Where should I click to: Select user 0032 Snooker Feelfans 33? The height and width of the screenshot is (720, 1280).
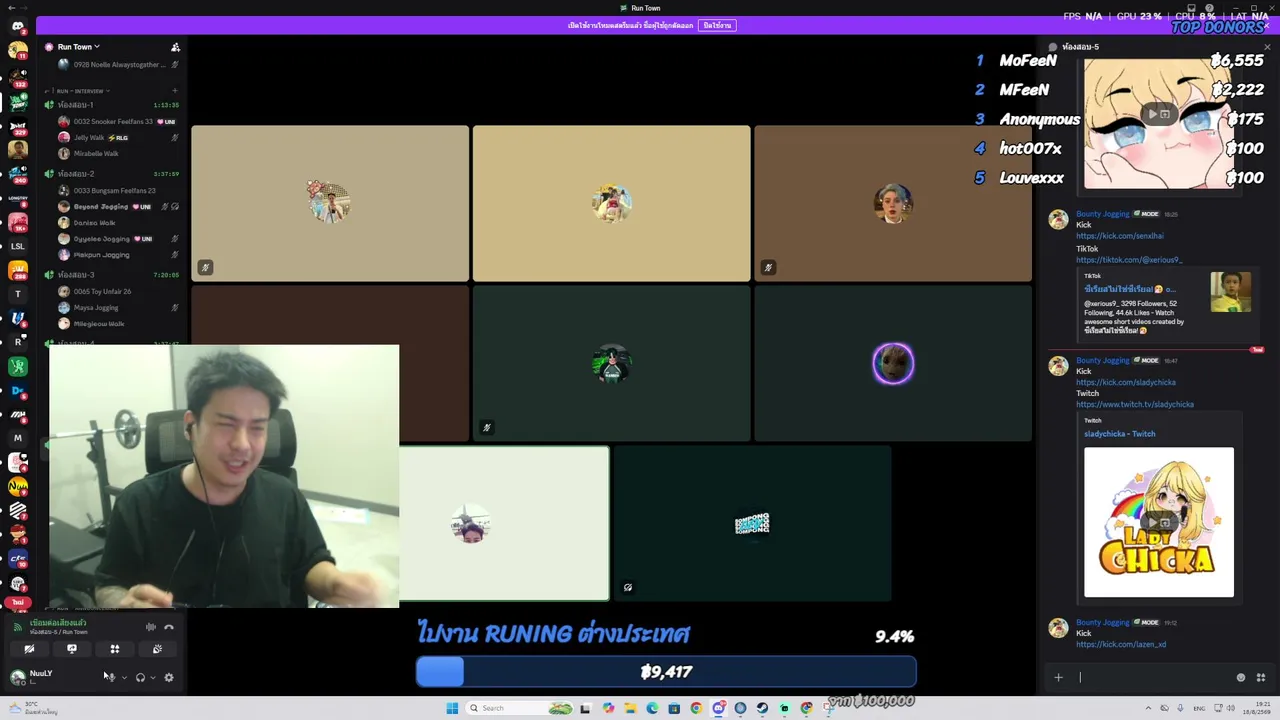[x=113, y=122]
